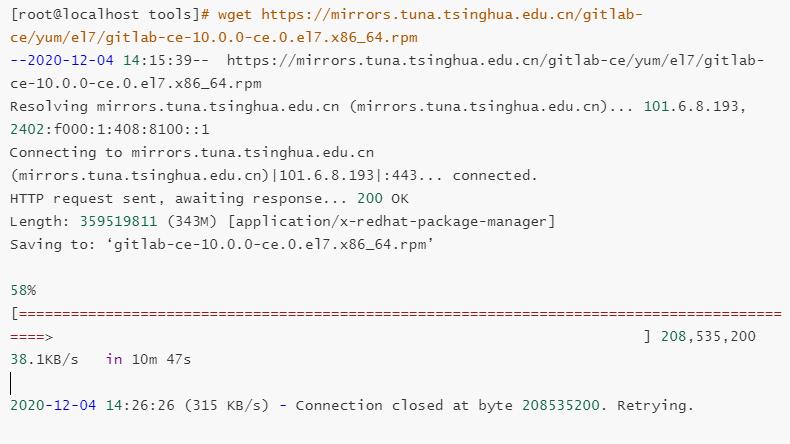This screenshot has height=444, width=790.
Task: Click the "Retrying." message
Action: pos(654,405)
